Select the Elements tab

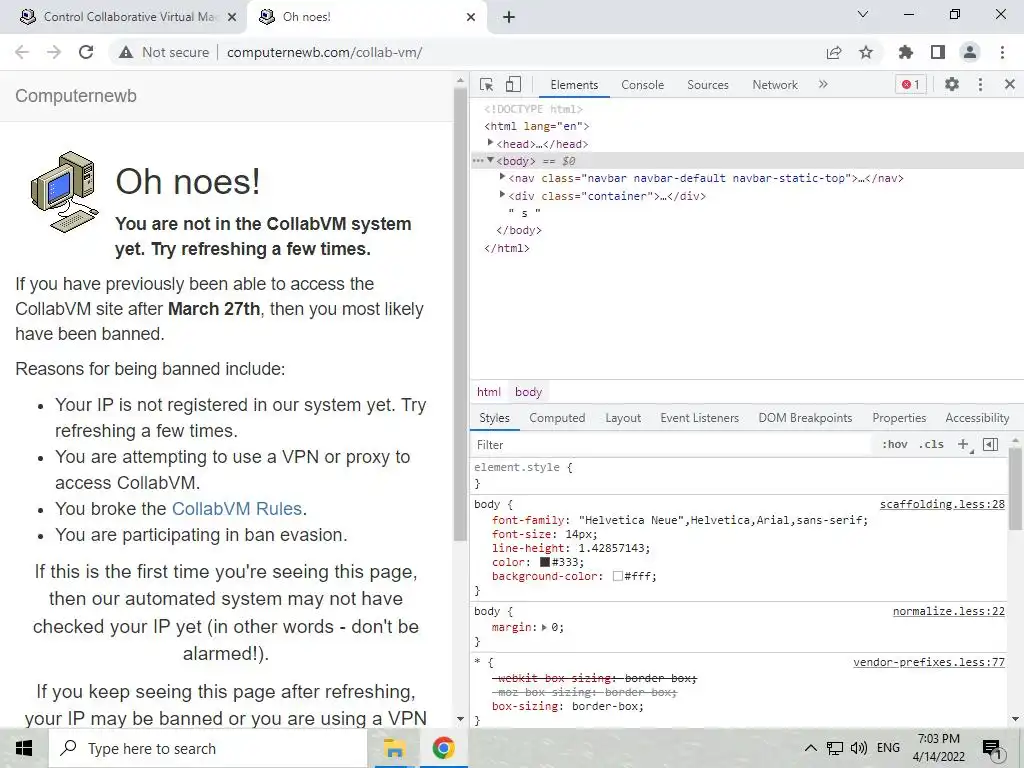[x=574, y=85]
